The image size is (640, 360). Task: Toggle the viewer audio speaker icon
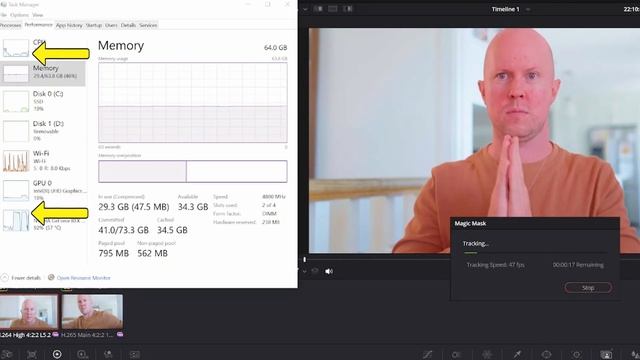tap(329, 271)
